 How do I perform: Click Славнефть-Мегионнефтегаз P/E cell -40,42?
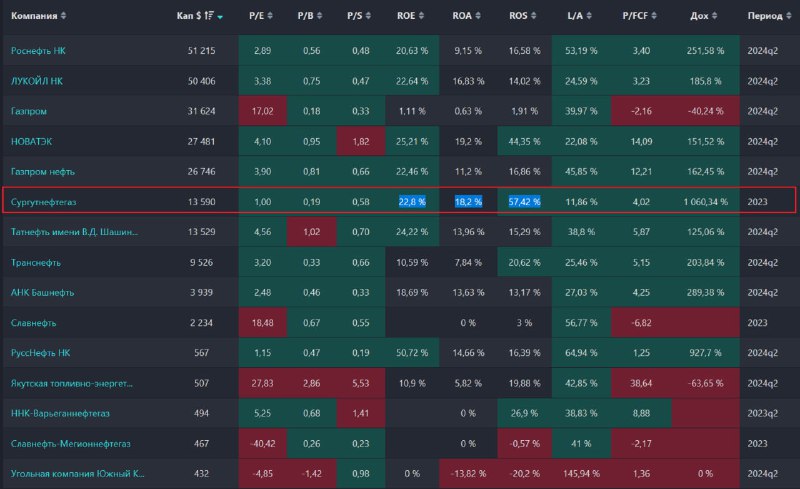pos(263,444)
